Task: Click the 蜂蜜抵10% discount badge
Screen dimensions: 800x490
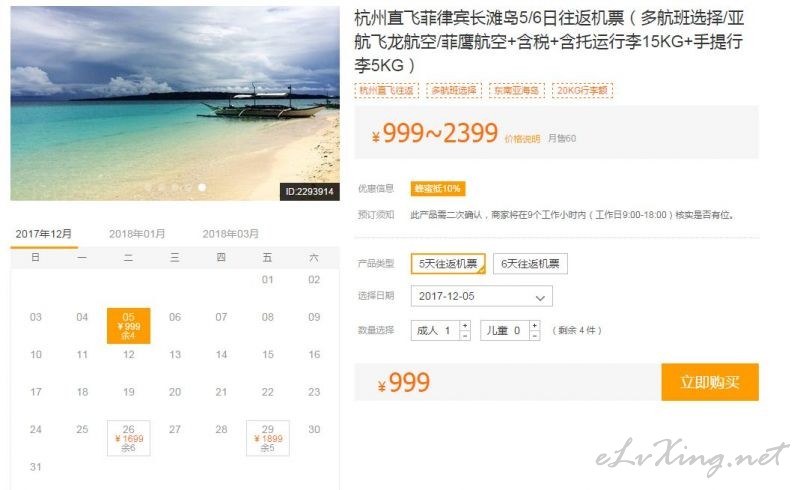Action: coord(438,188)
